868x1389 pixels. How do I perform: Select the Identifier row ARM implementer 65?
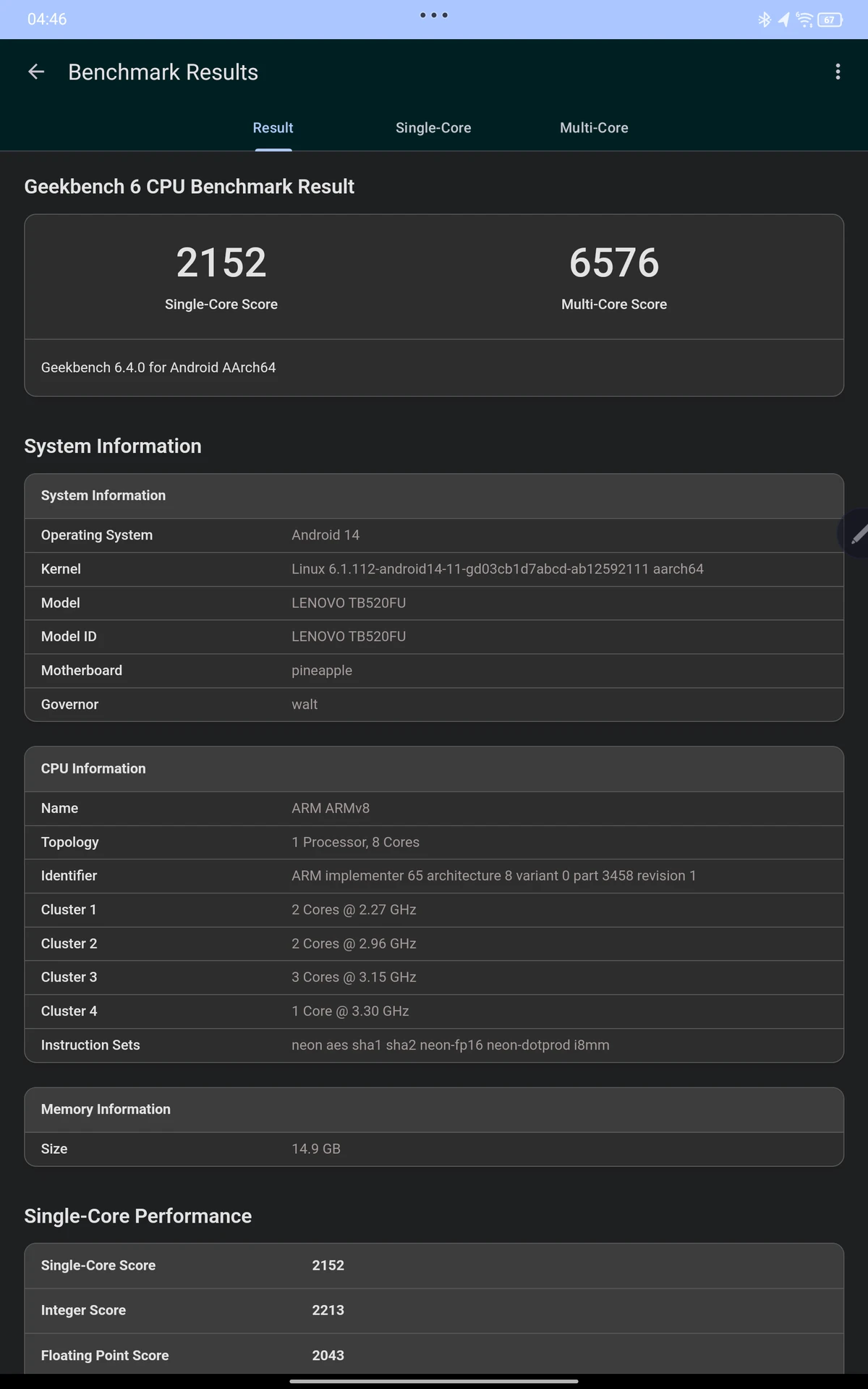[x=434, y=876]
